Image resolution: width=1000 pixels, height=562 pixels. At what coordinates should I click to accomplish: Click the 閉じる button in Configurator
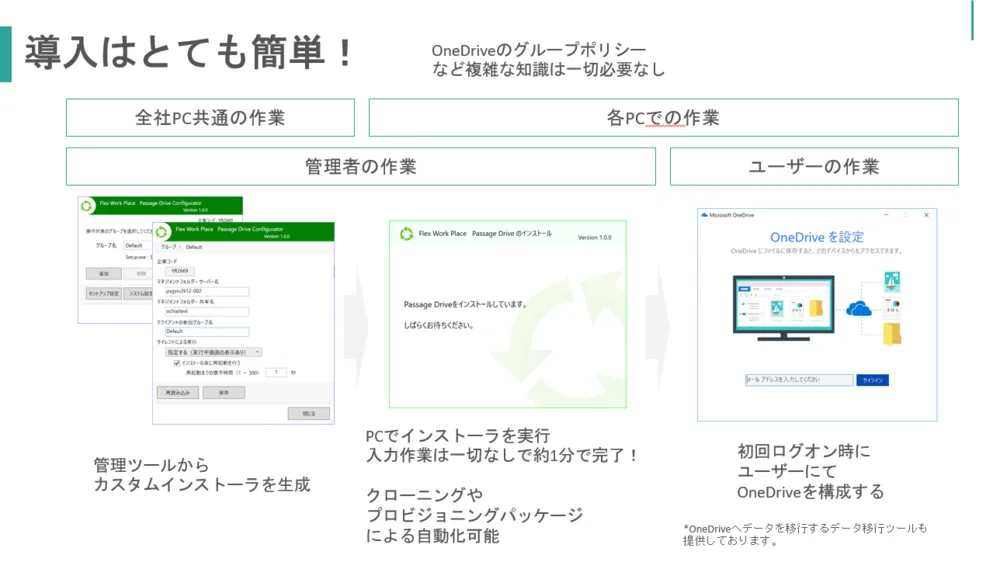coord(309,413)
